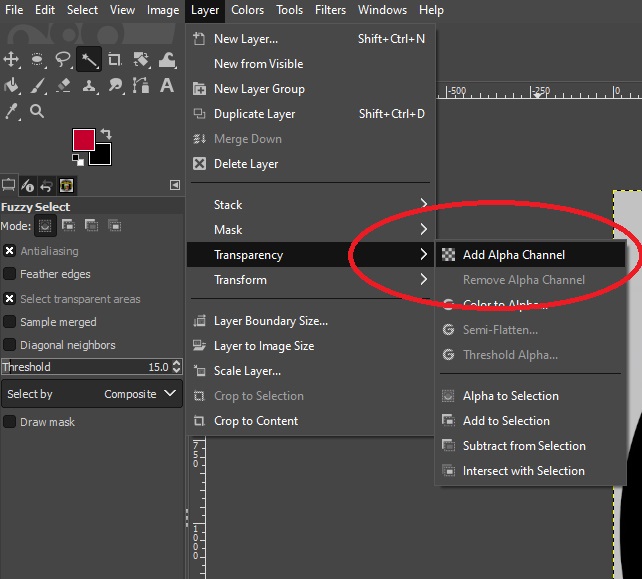642x579 pixels.
Task: Choose New Layer... from the Layer menu
Action: (x=310, y=39)
